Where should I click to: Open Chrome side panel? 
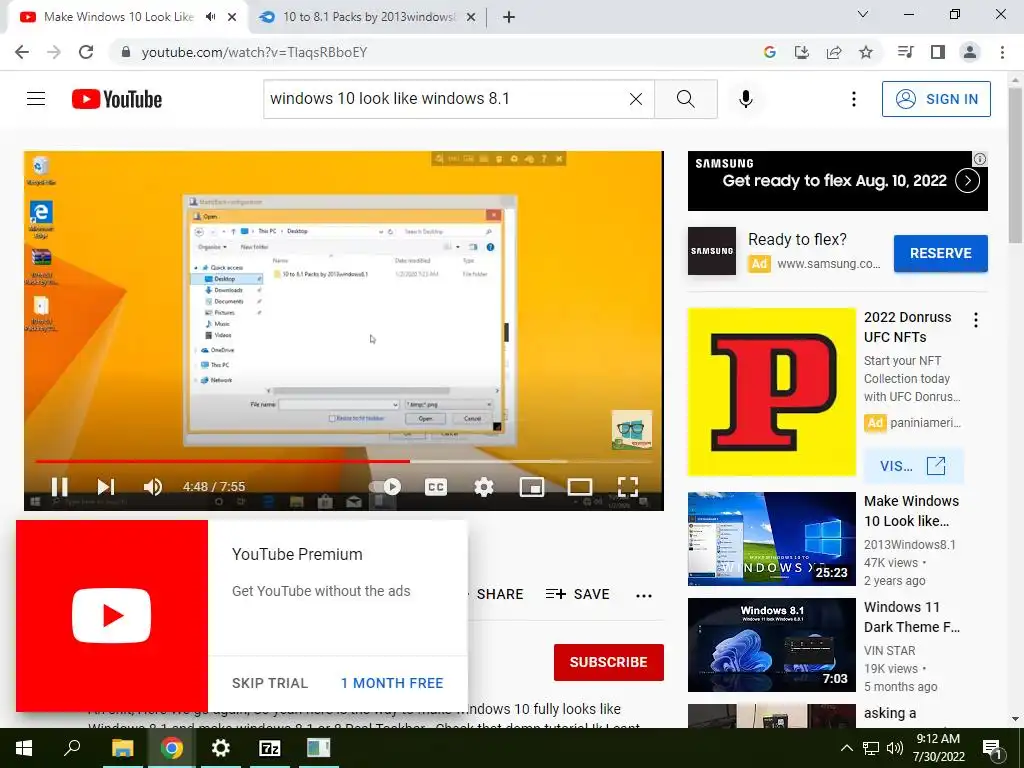(938, 52)
